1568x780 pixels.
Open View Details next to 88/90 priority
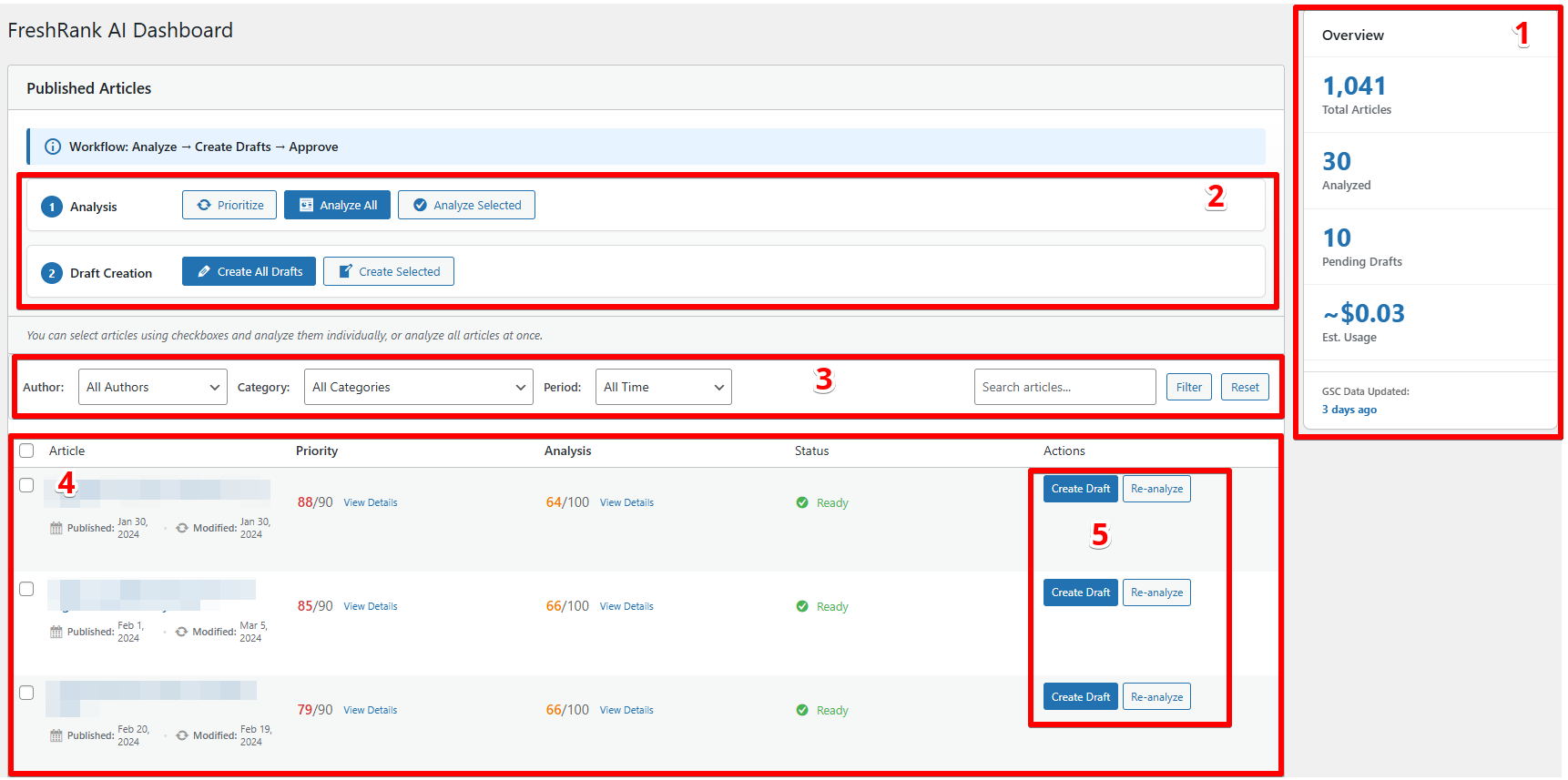(x=371, y=502)
